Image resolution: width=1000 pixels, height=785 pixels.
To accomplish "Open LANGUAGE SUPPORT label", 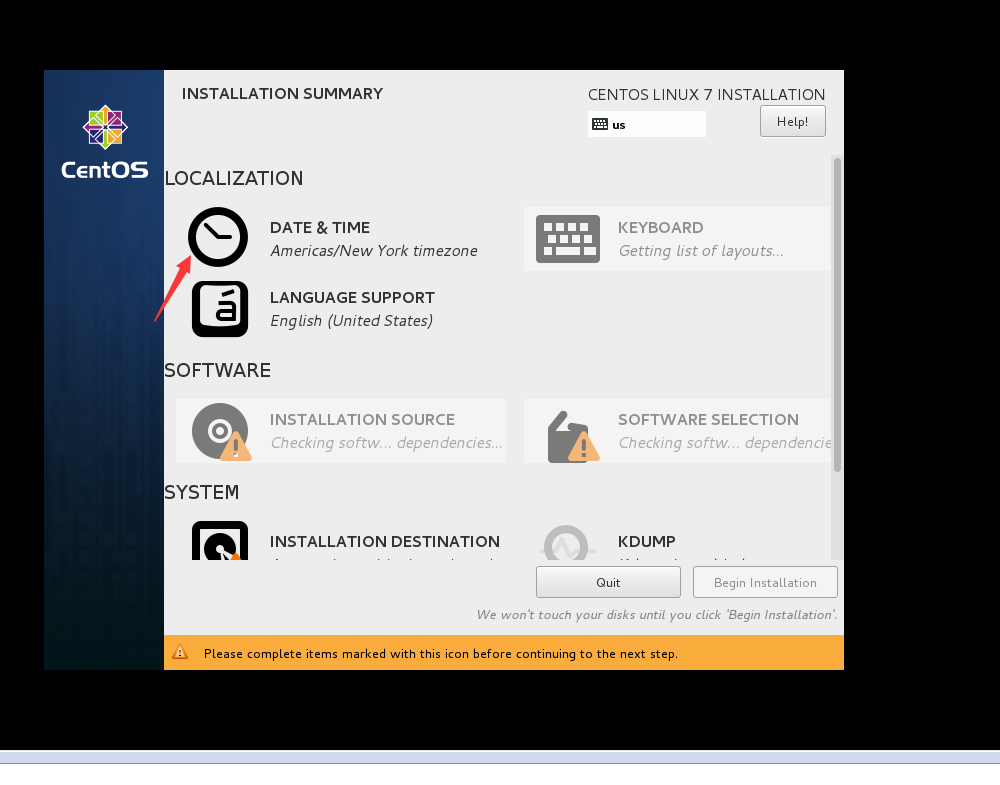I will (x=352, y=298).
